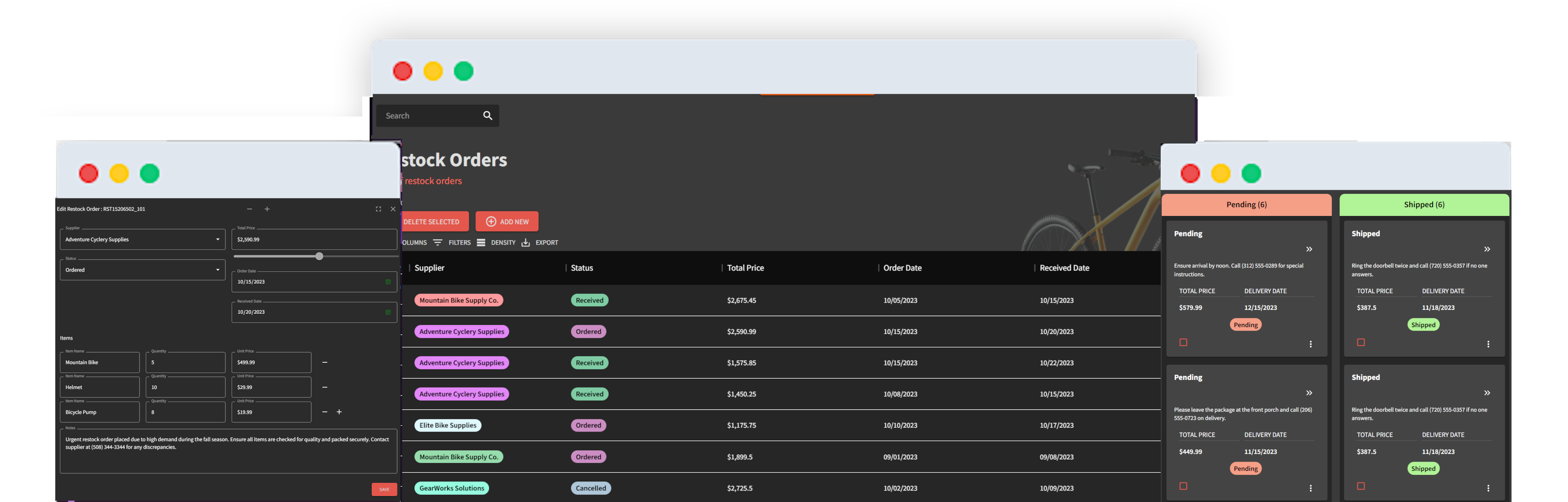The height and width of the screenshot is (502, 1568).
Task: Expand the upper Shipped card with double chevron
Action: 1487,249
